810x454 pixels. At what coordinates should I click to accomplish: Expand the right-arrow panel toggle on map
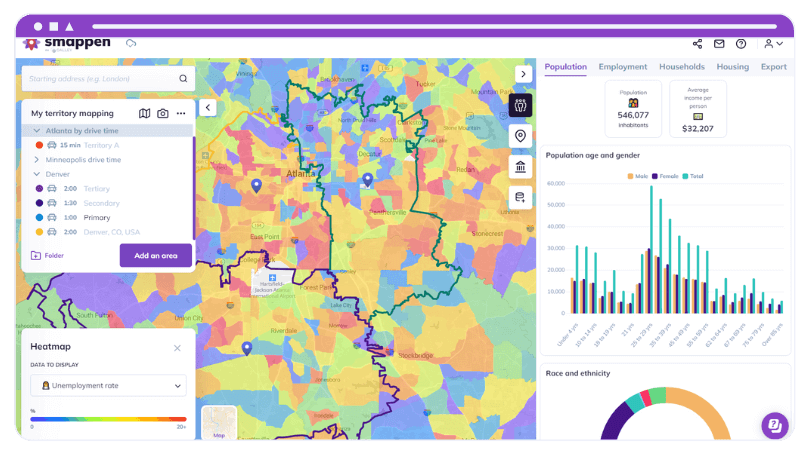pos(523,74)
